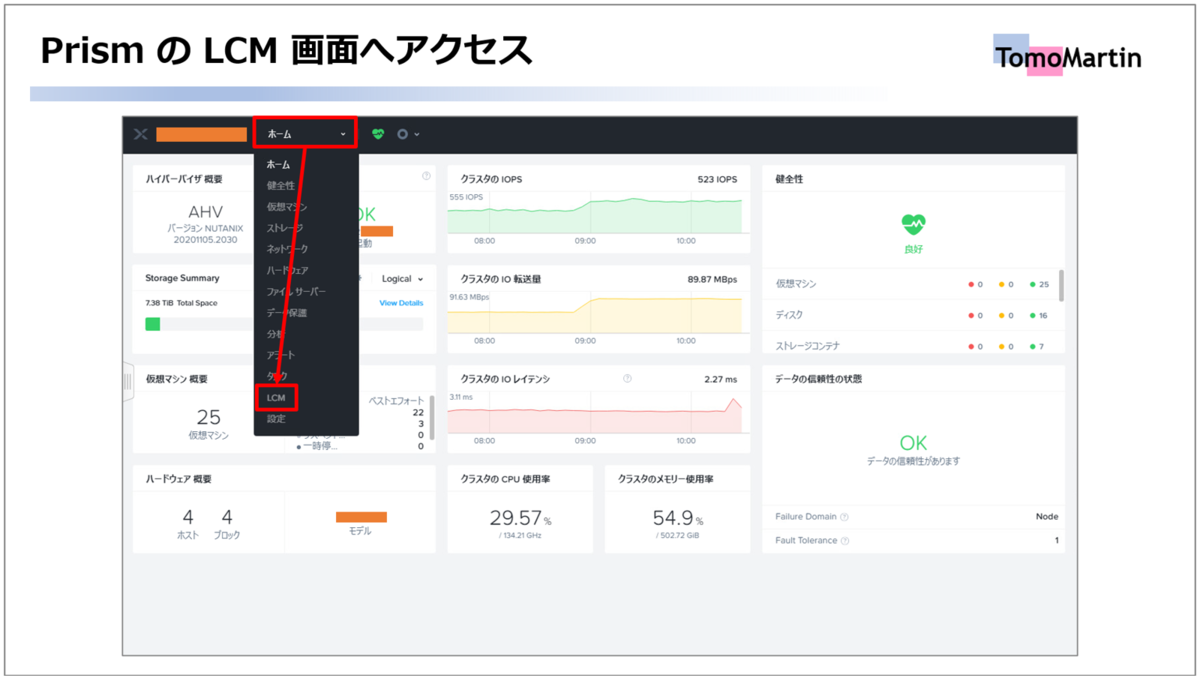The image size is (1200, 678).
Task: Click the ストレージコンテナ row in 健全性 panel
Action: [x=913, y=346]
